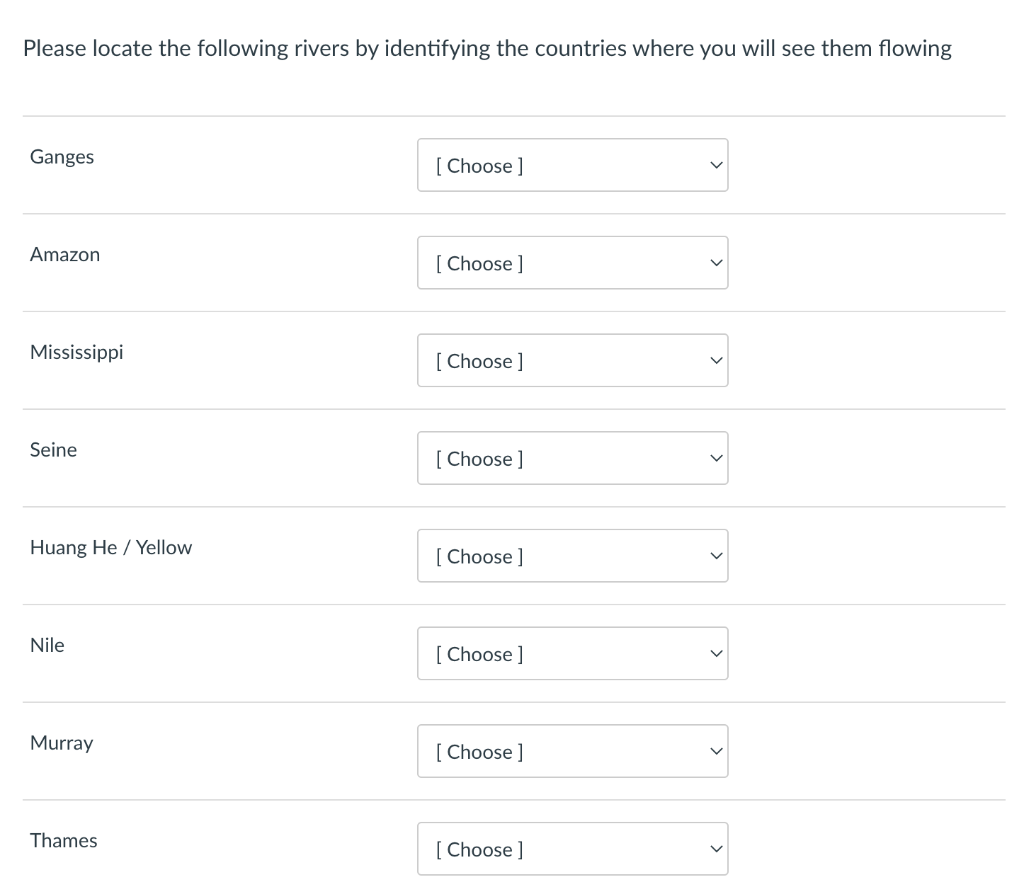The height and width of the screenshot is (882, 1024).
Task: Open the Murray country dropdown
Action: [x=572, y=751]
